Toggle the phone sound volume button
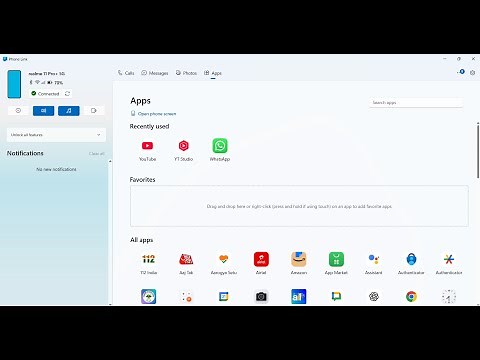This screenshot has width=480, height=360. pyautogui.click(x=43, y=111)
